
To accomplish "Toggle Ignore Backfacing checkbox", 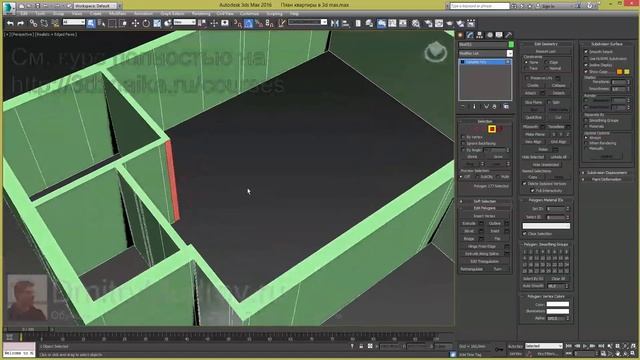I will (463, 144).
